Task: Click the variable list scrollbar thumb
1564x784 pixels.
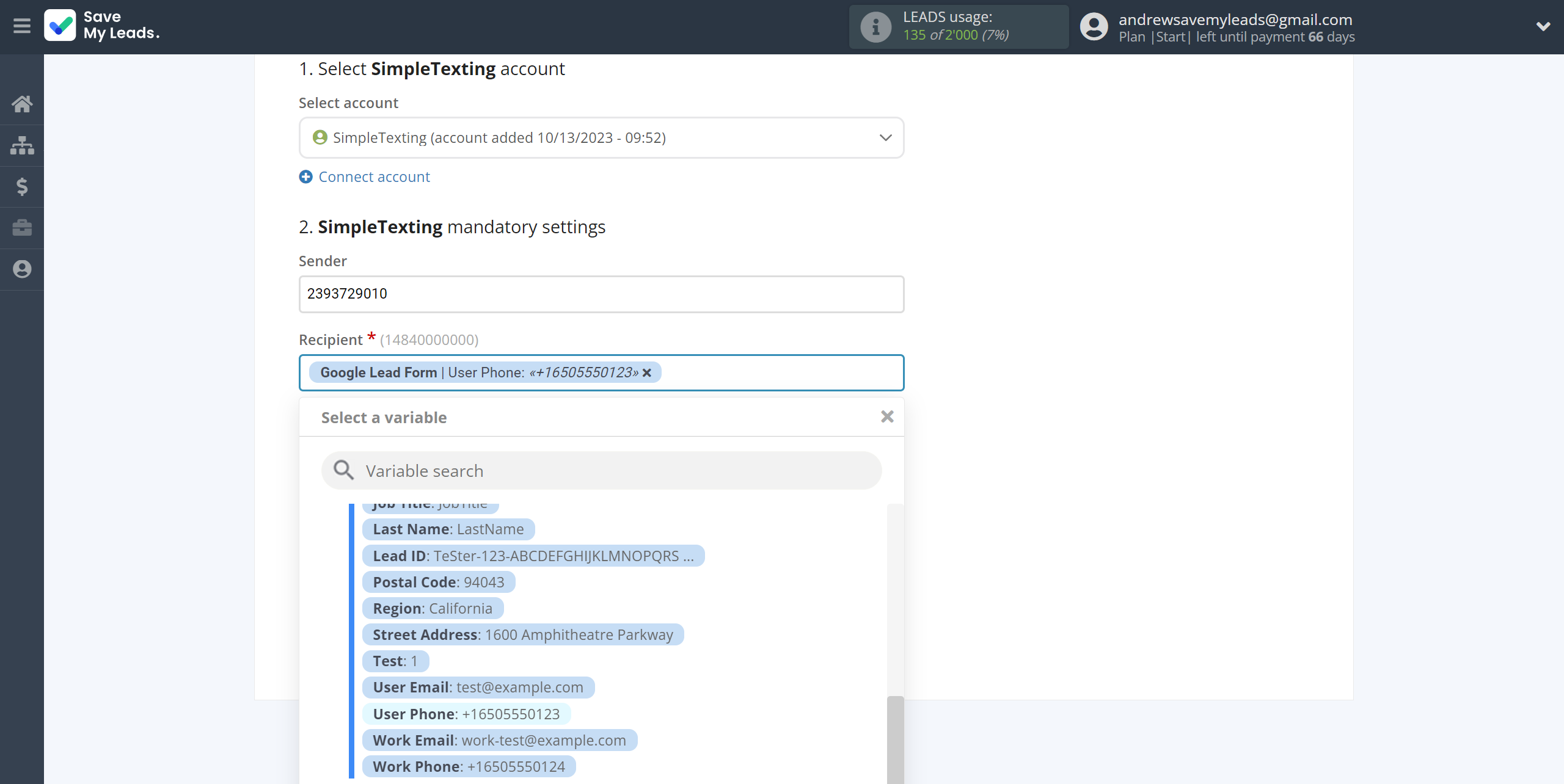Action: click(895, 739)
